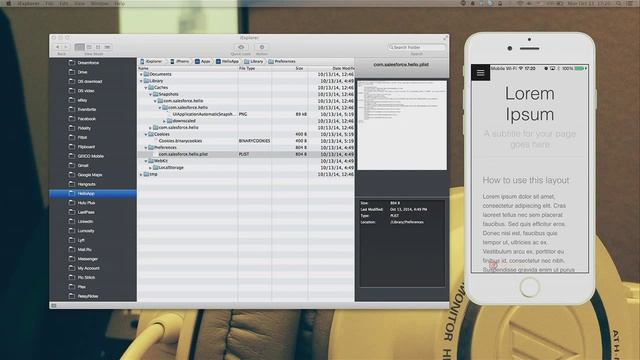Switch to the second view mode icon
Screen dimensions: 640x360
click(89, 47)
